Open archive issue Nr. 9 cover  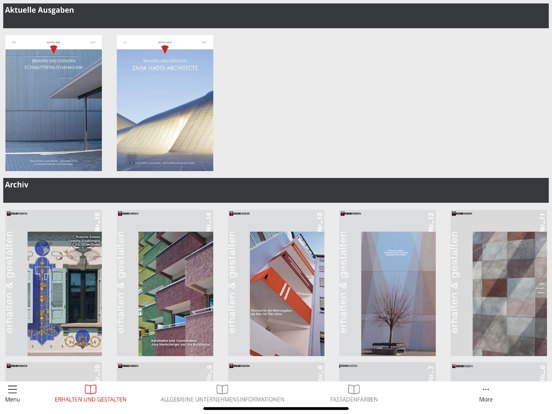tap(165, 371)
